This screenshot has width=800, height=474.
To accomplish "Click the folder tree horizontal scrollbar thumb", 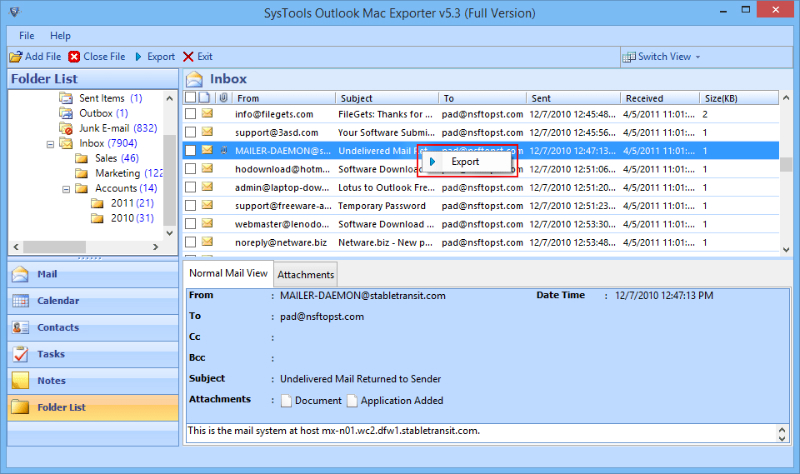I will click(x=54, y=247).
